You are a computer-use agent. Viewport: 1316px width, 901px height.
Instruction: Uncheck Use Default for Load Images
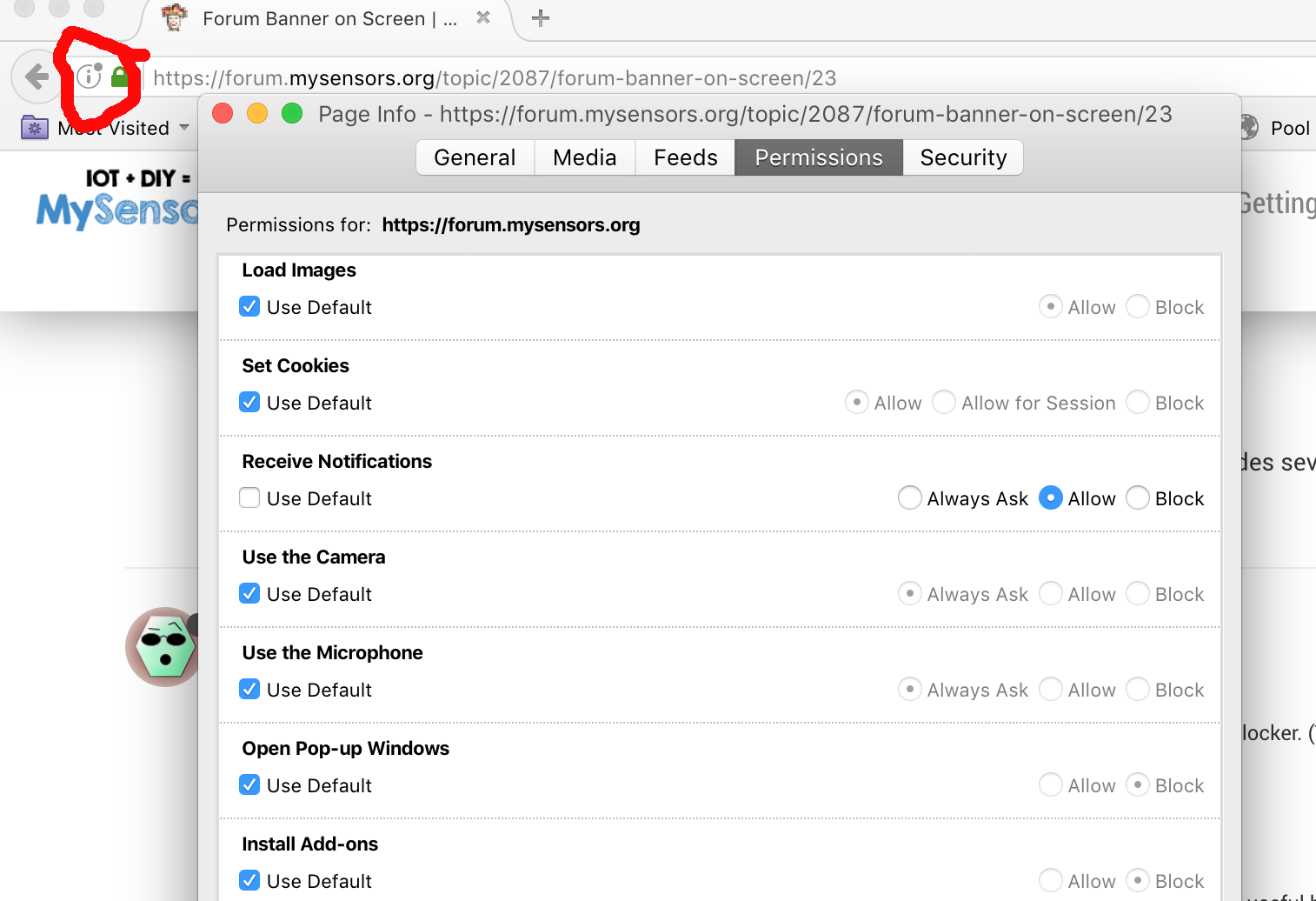coord(249,307)
